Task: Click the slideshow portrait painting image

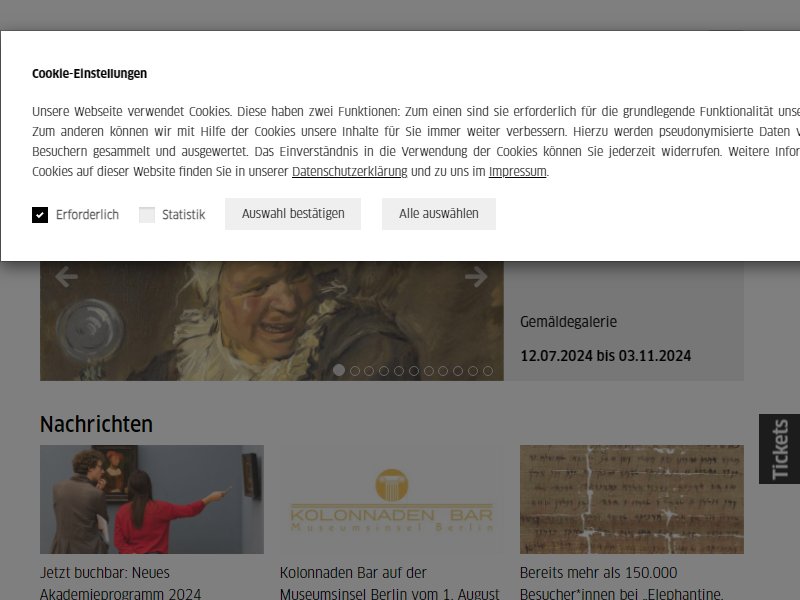Action: 272,321
